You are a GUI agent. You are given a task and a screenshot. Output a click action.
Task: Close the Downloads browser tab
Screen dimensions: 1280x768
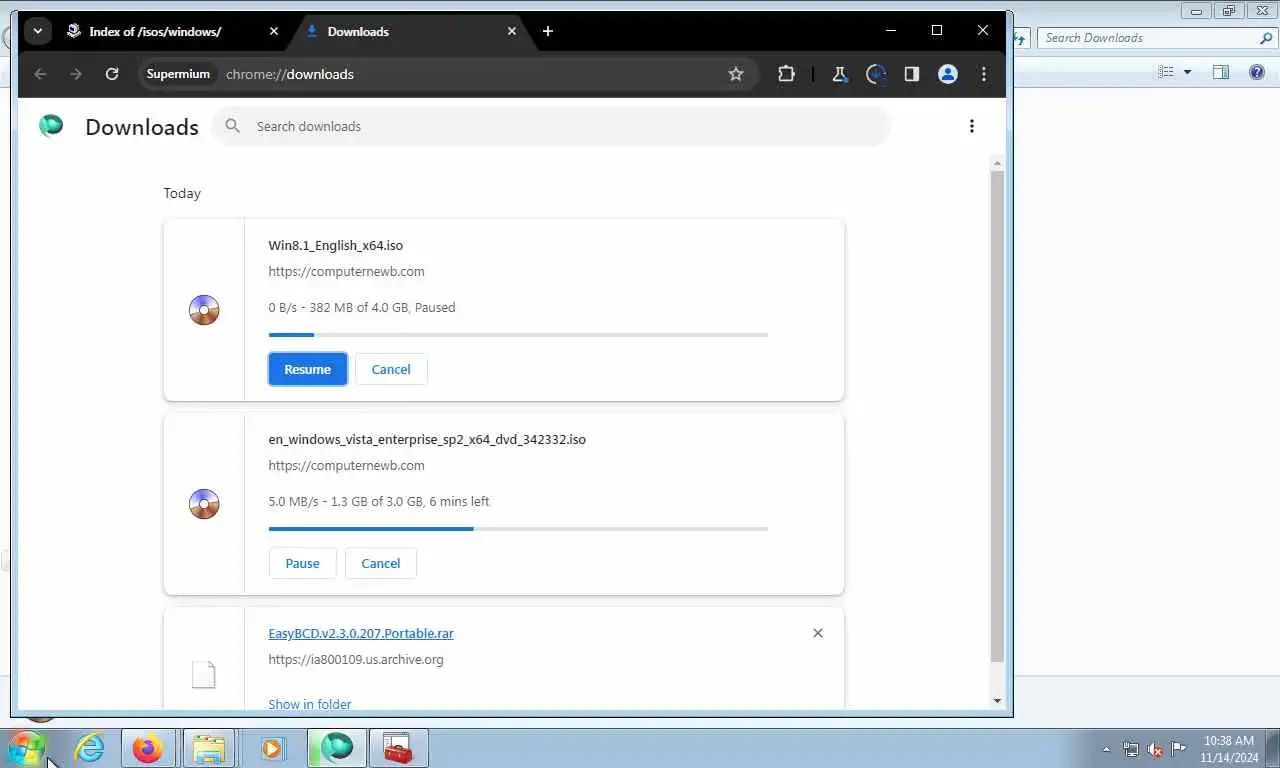click(x=512, y=31)
